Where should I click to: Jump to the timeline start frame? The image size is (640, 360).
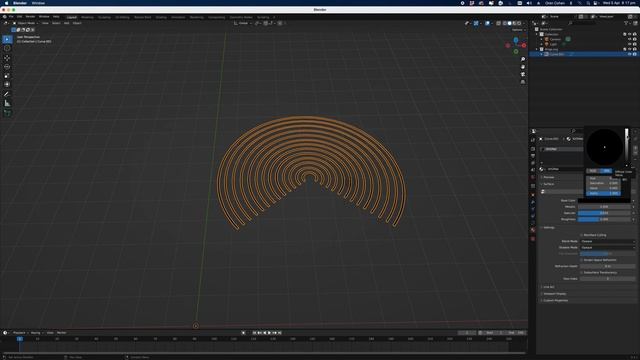[254, 333]
